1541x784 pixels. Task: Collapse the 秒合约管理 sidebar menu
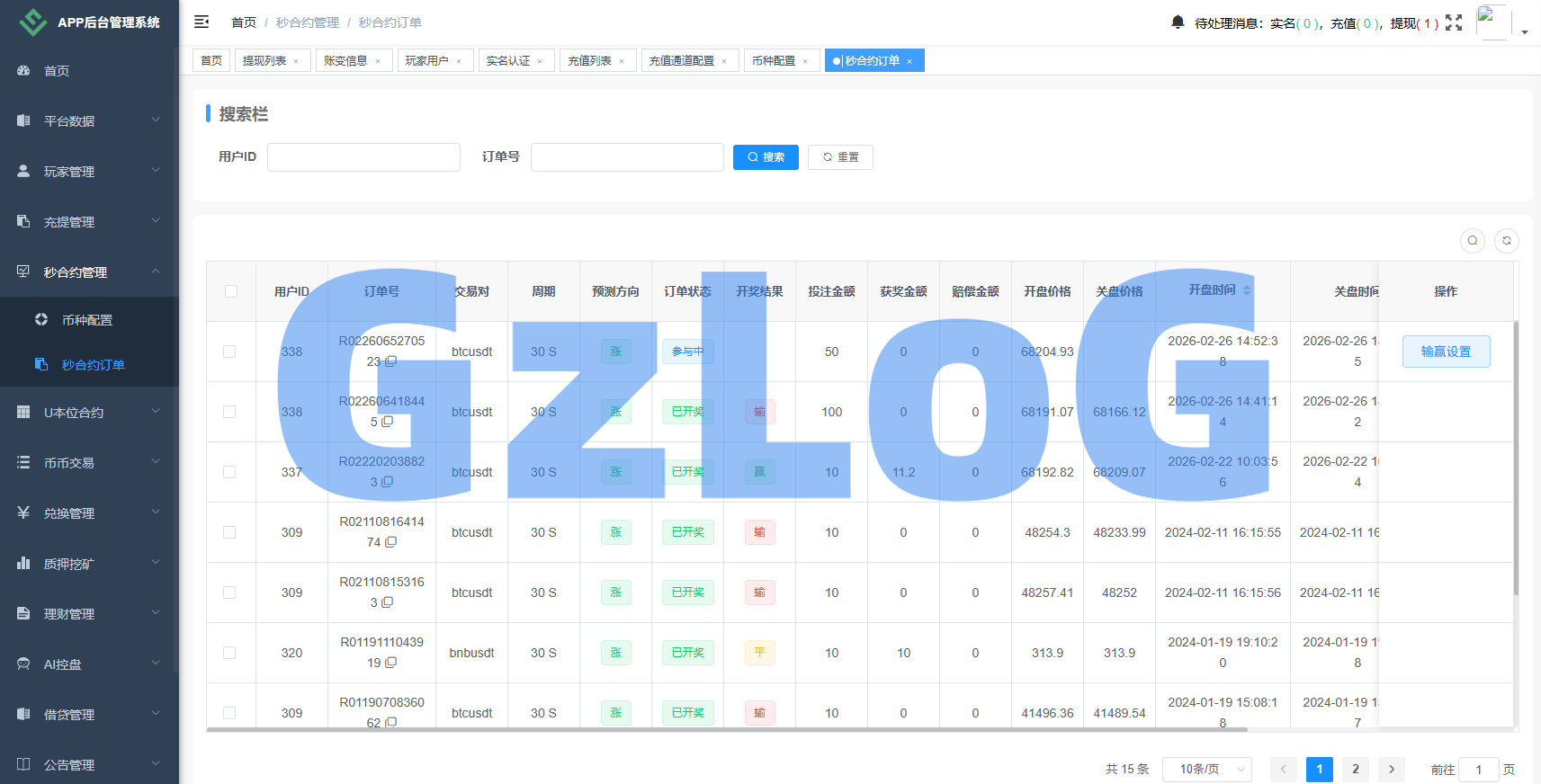pyautogui.click(x=89, y=272)
